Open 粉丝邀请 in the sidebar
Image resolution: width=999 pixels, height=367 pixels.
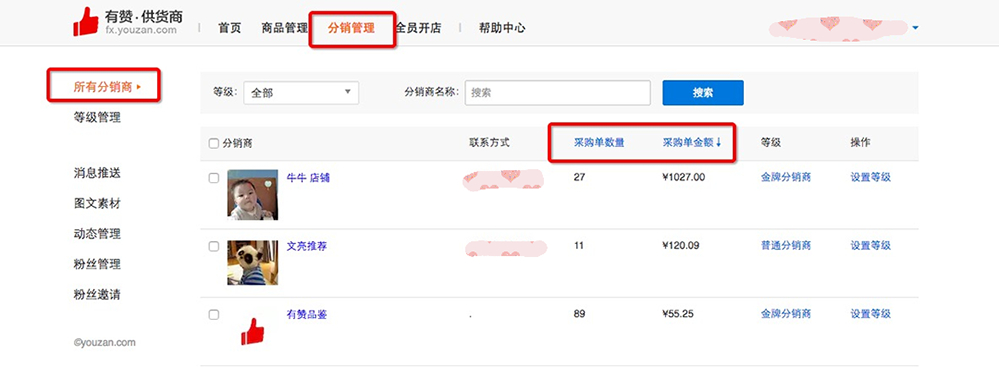pos(97,295)
